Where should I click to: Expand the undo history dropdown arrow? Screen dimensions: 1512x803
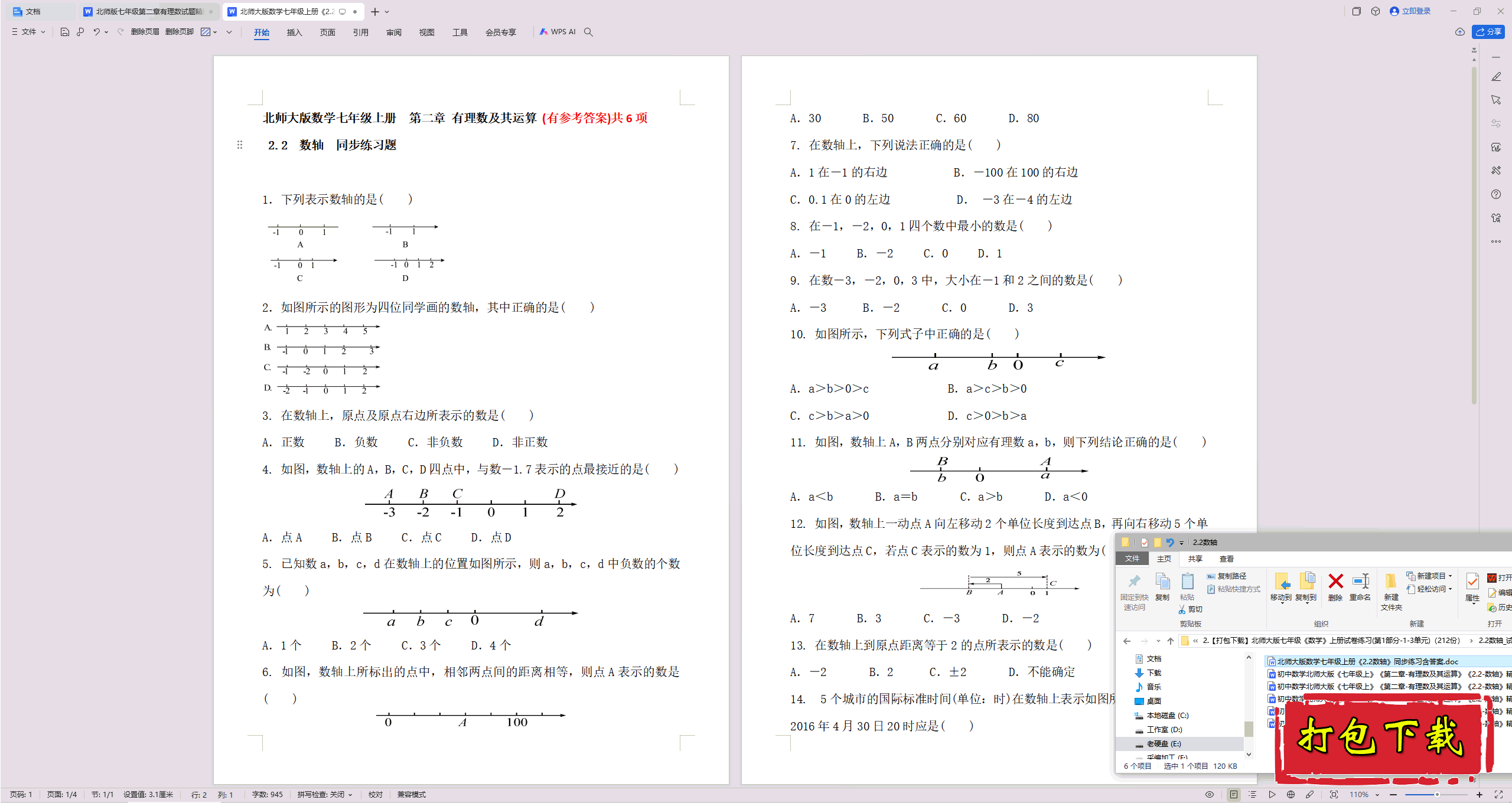[106, 32]
